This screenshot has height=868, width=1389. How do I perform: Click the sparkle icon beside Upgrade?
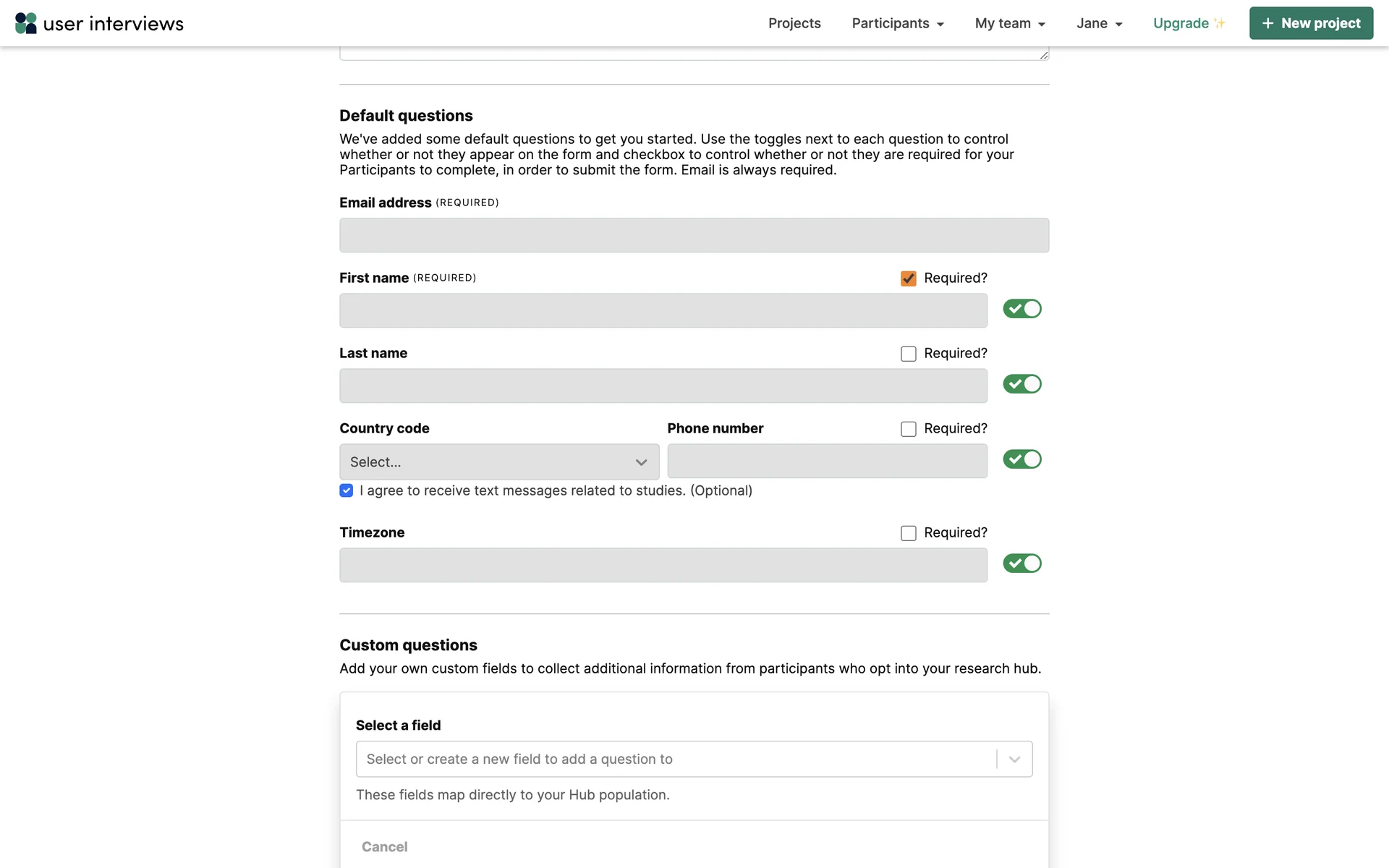(x=1220, y=23)
